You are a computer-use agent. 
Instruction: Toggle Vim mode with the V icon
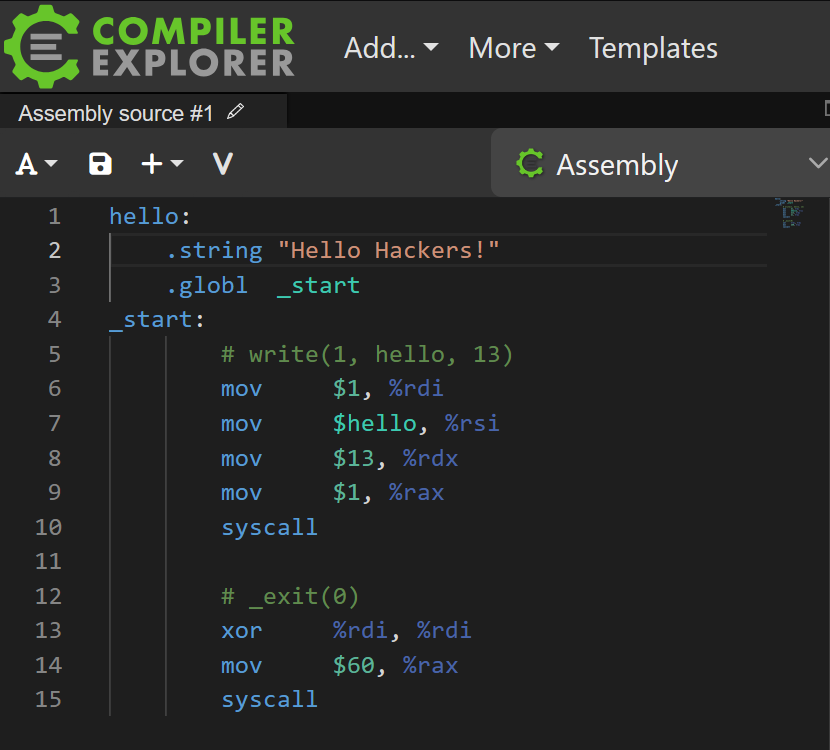(223, 164)
